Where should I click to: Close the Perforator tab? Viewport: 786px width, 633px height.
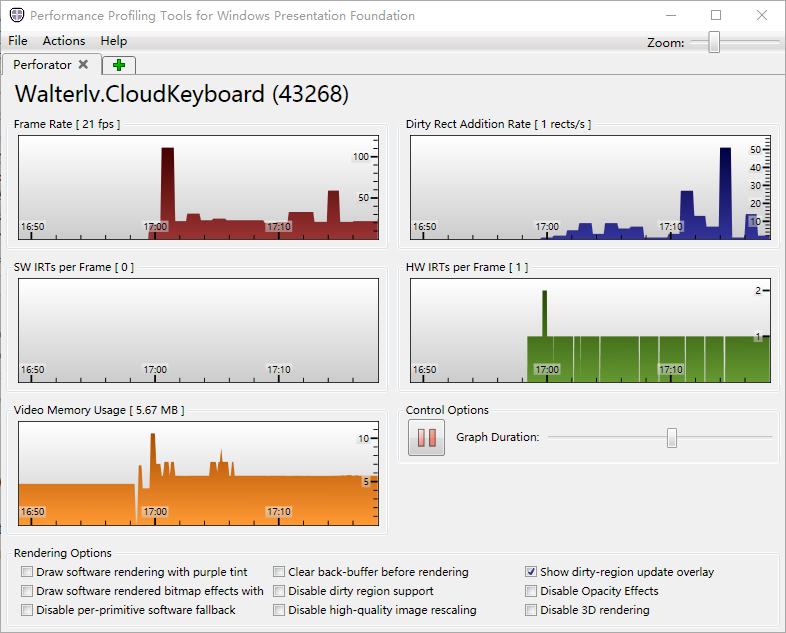pos(84,64)
